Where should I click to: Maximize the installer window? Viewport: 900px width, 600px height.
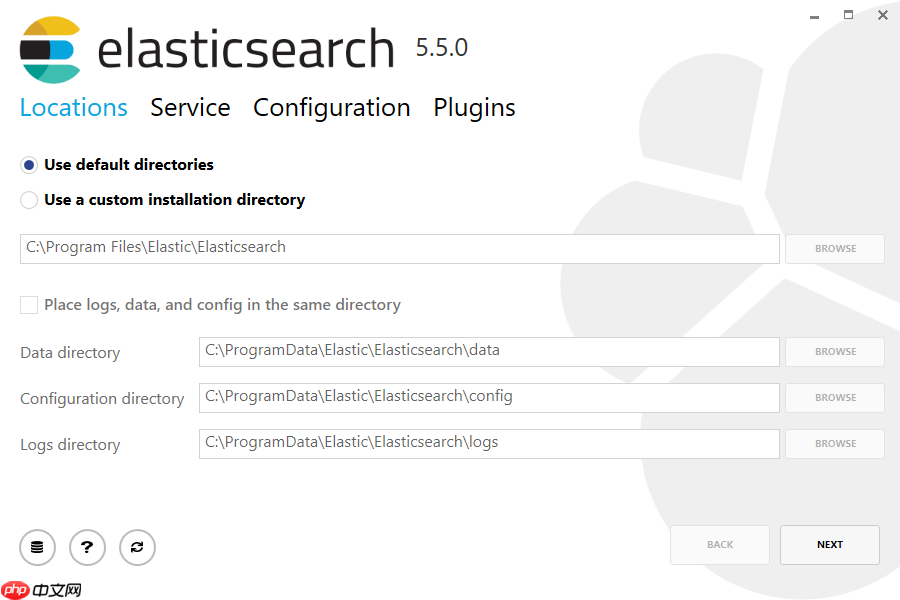[848, 15]
